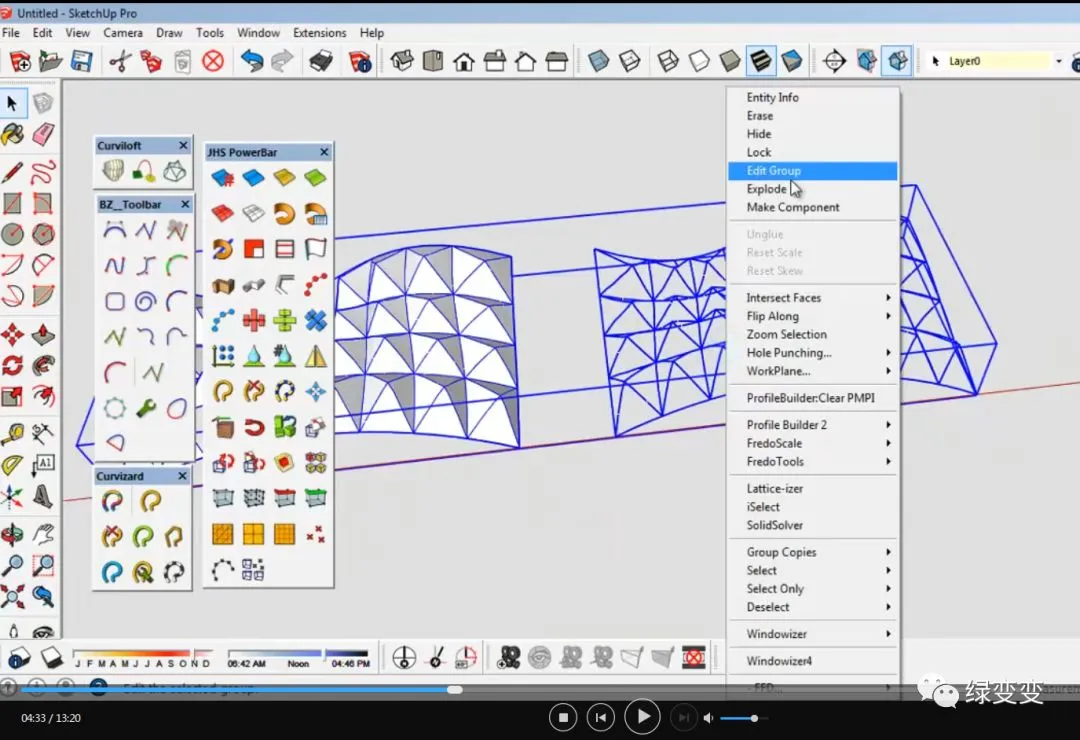The height and width of the screenshot is (740, 1080).
Task: Select the Protractor tool
Action: coord(12,465)
